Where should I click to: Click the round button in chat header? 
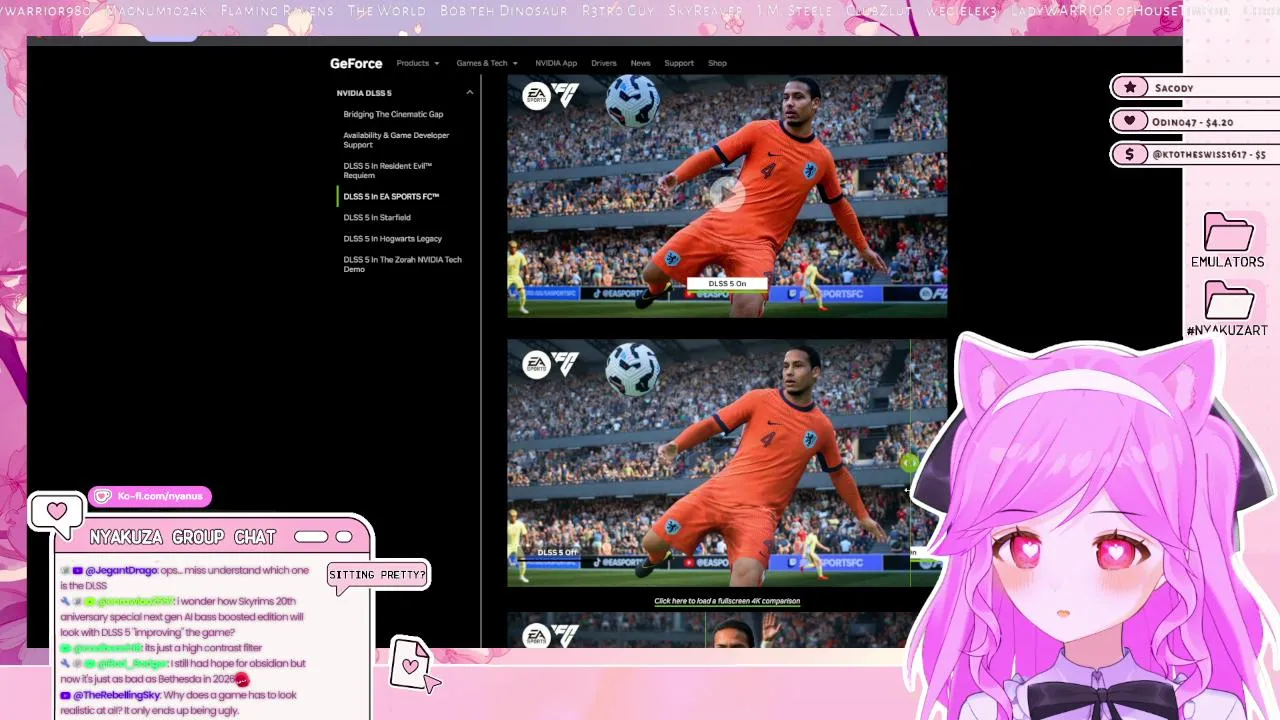pos(344,537)
